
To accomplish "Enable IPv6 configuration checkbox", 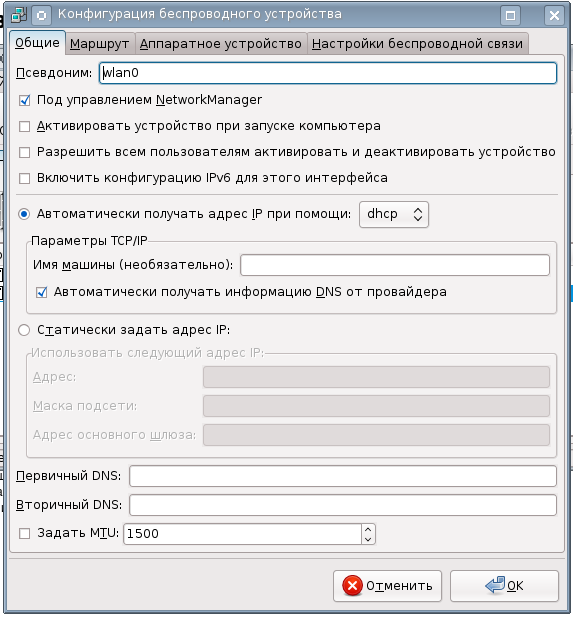I will (24, 178).
